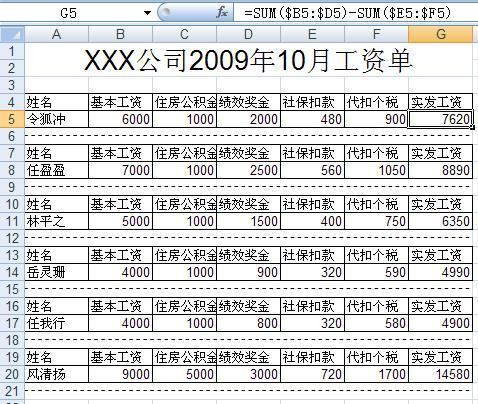Select row 11 header
Screen dimensions: 478x404
[12, 221]
